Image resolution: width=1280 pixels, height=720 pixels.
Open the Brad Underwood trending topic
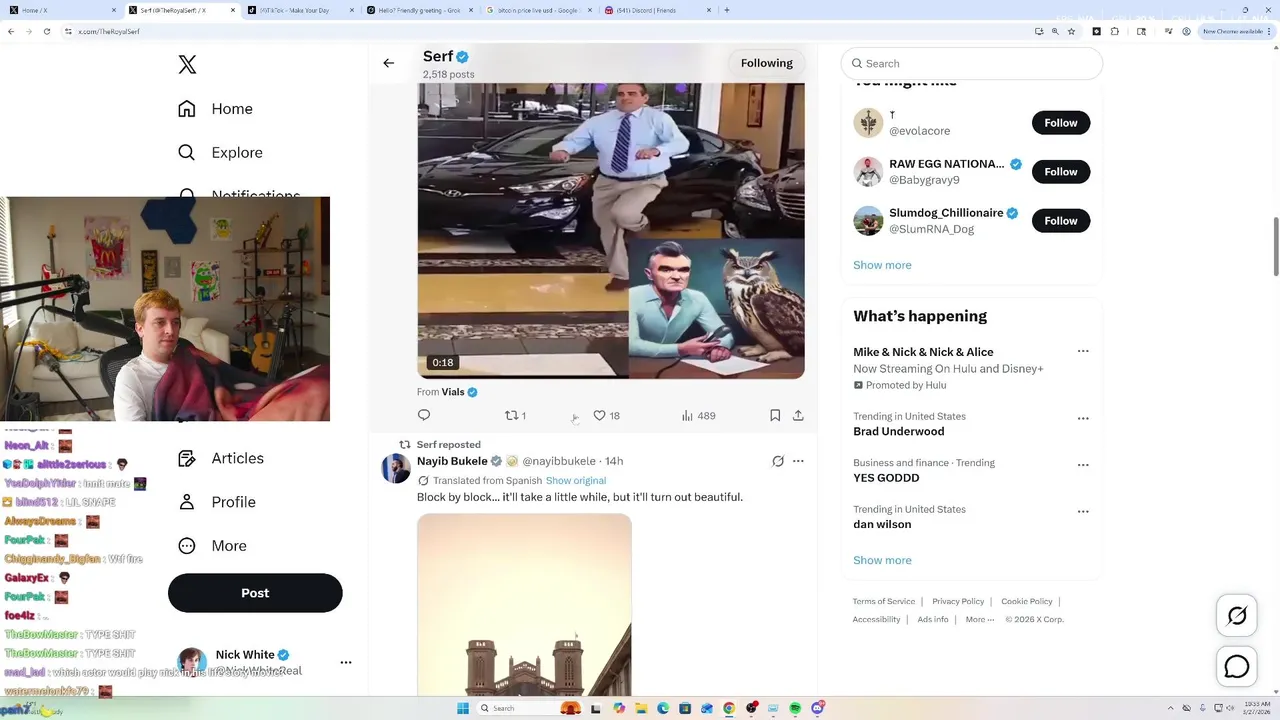tap(898, 432)
